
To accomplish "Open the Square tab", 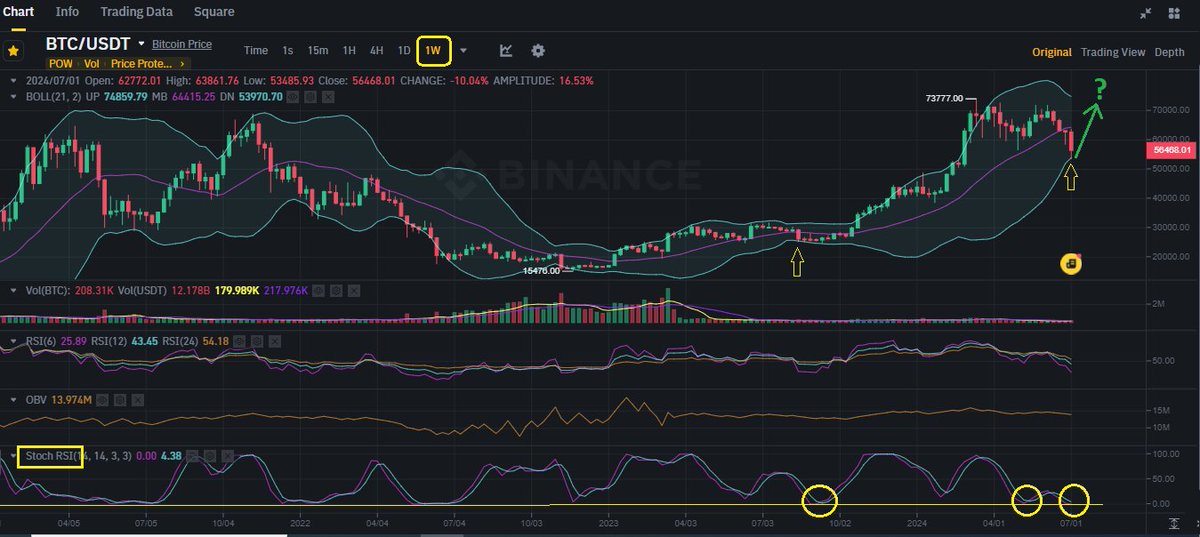I will pos(214,12).
